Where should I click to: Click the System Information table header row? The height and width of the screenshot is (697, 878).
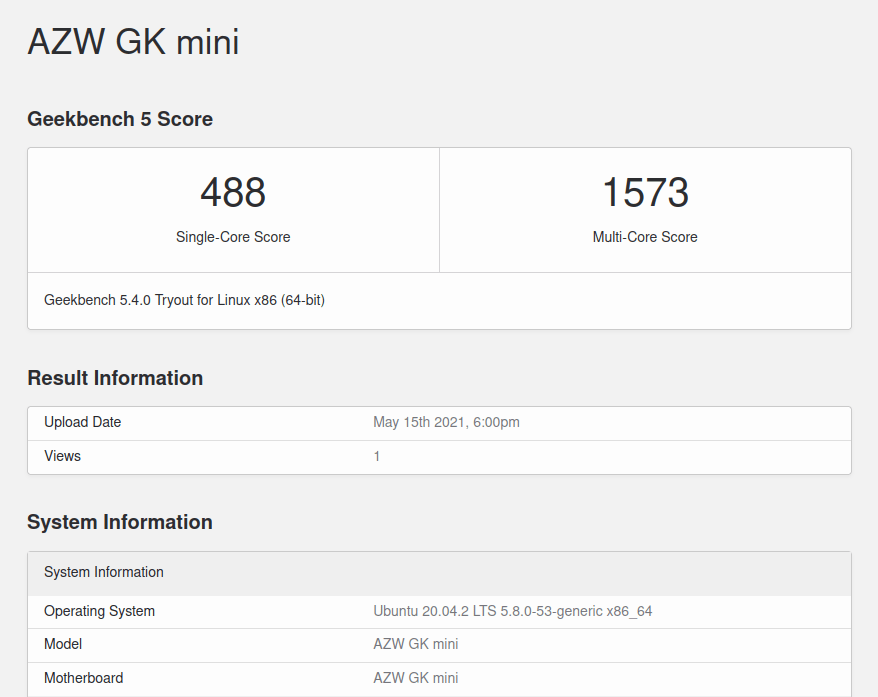point(440,573)
